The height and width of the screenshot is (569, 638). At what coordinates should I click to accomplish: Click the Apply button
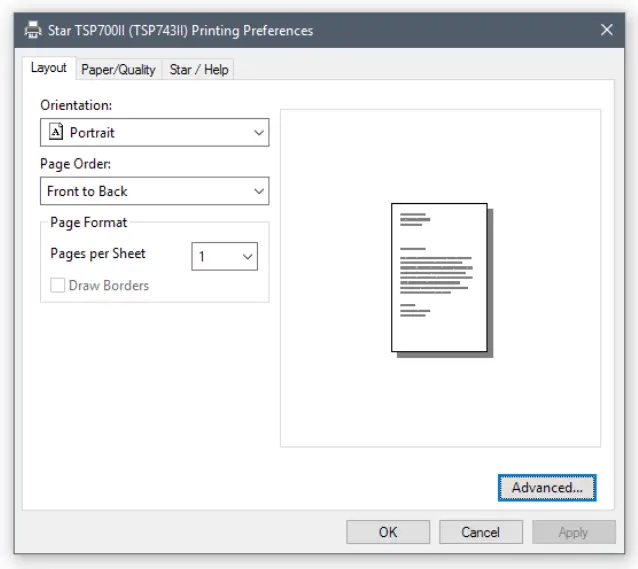pos(574,532)
